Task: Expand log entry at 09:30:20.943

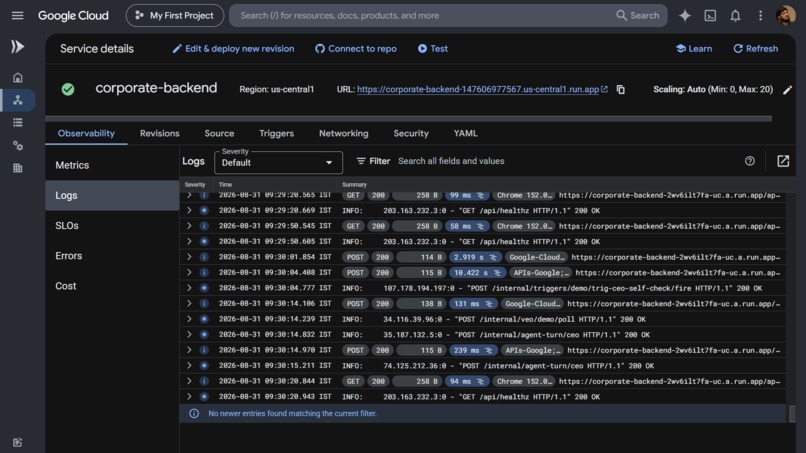Action: 189,397
